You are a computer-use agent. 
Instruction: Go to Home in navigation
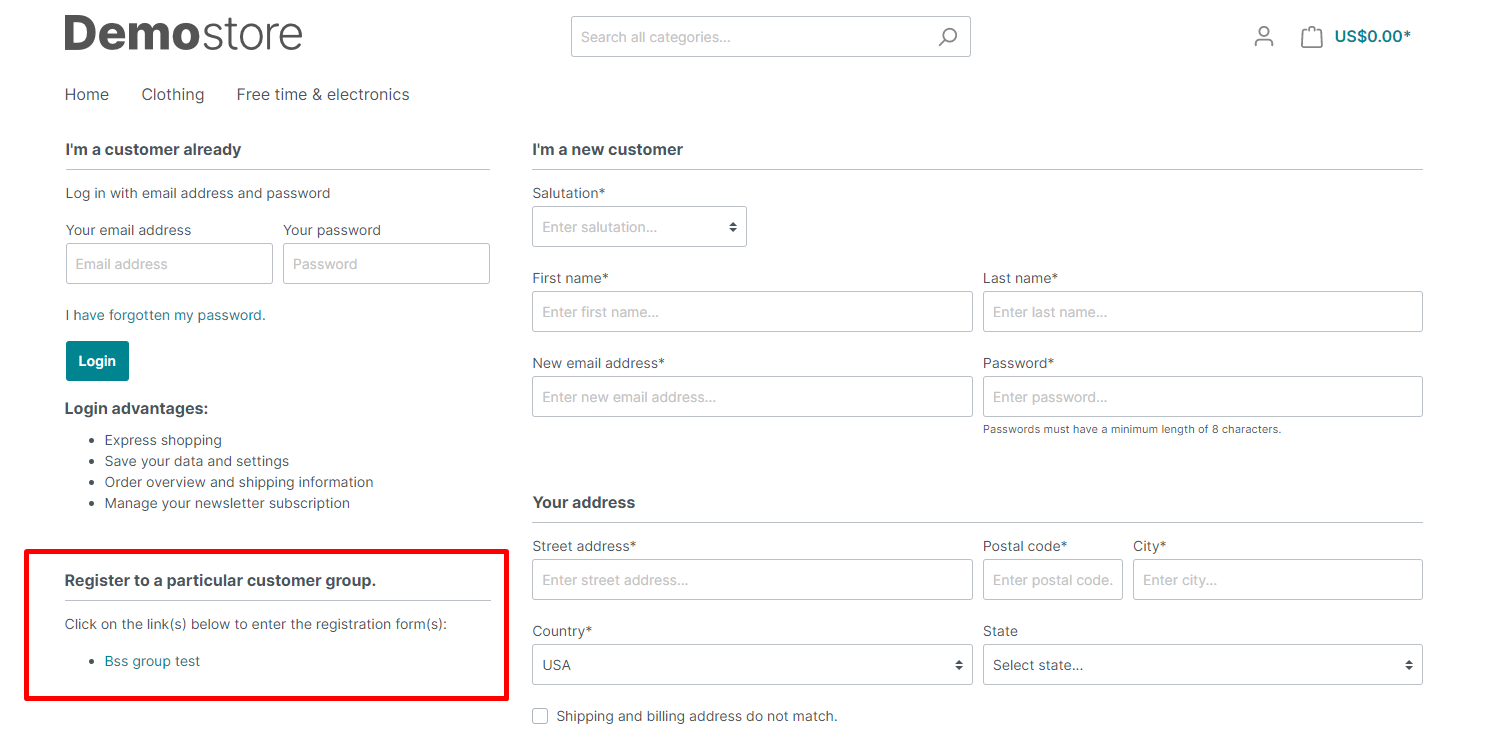point(87,94)
